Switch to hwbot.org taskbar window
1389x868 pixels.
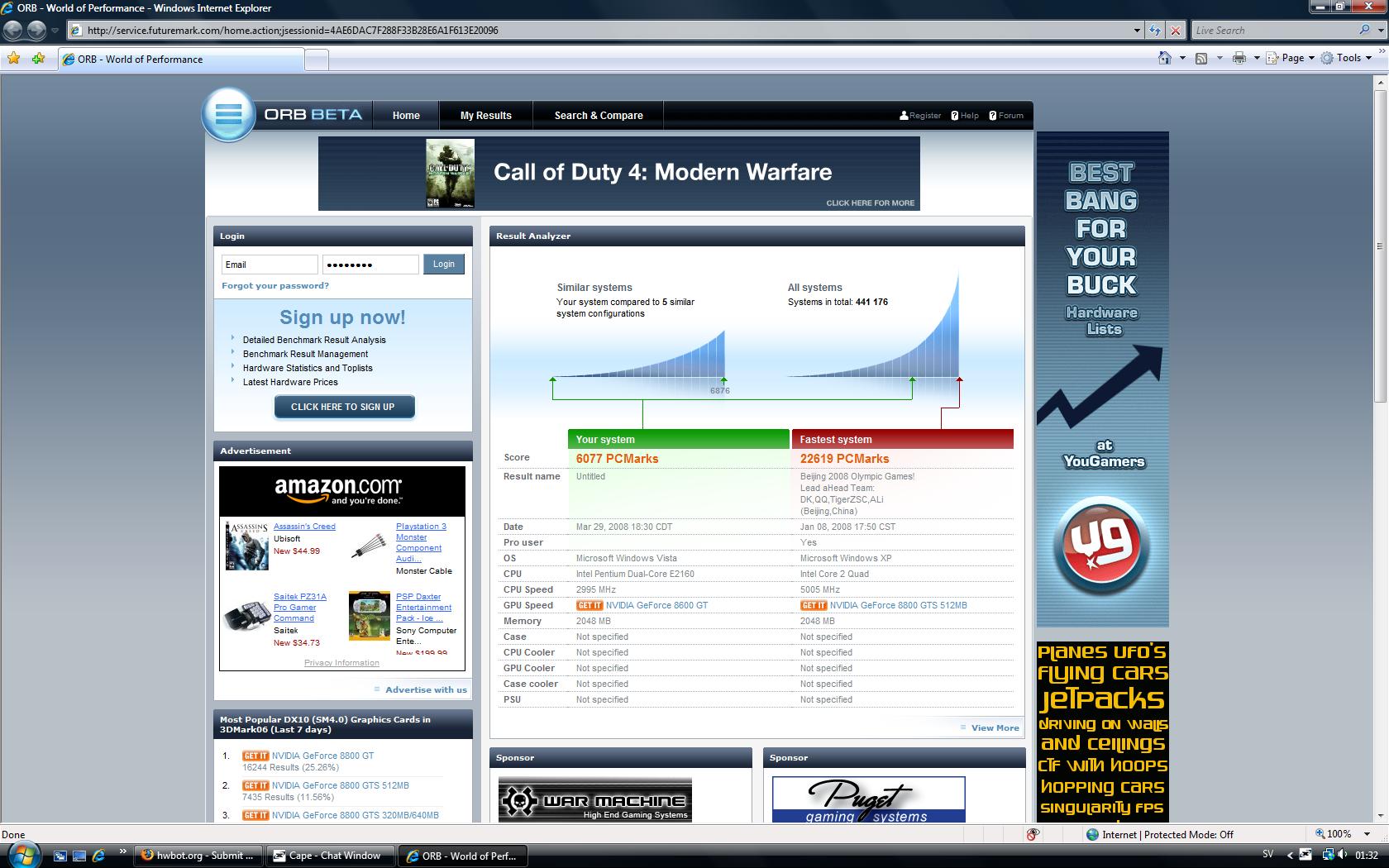(198, 856)
